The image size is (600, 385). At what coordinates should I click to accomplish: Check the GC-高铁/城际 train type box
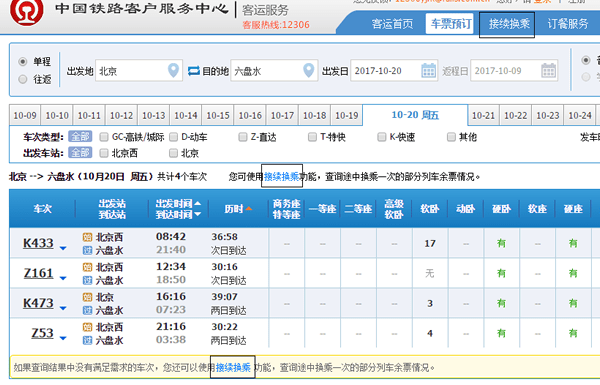[x=104, y=137]
